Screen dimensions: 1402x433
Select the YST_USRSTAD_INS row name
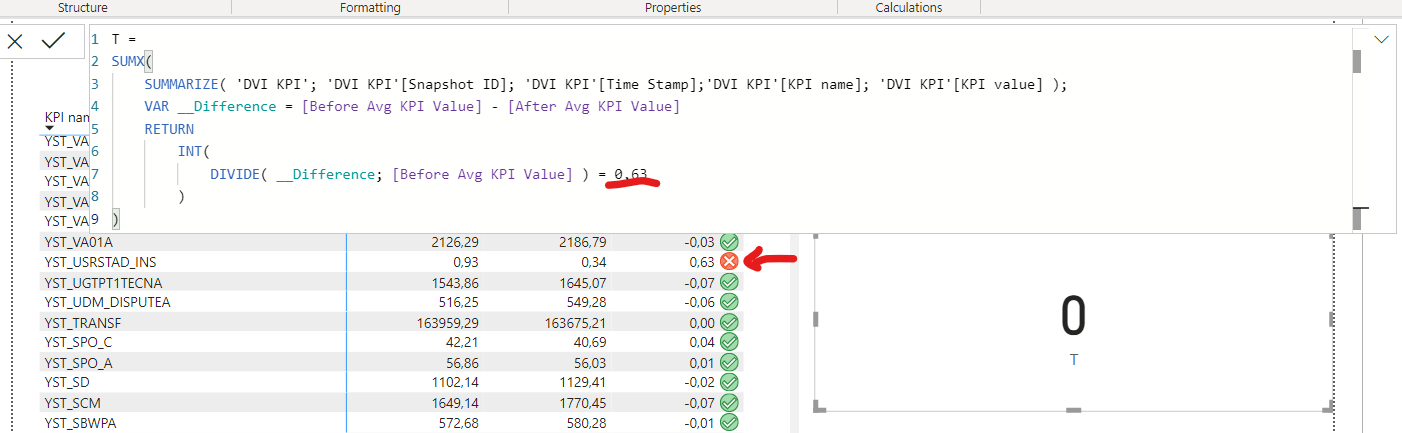100,262
